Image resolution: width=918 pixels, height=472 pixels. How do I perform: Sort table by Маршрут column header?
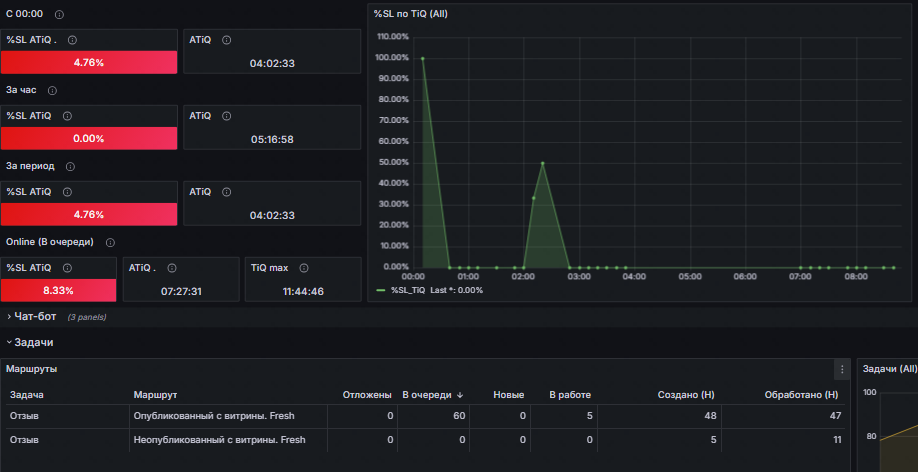(155, 395)
